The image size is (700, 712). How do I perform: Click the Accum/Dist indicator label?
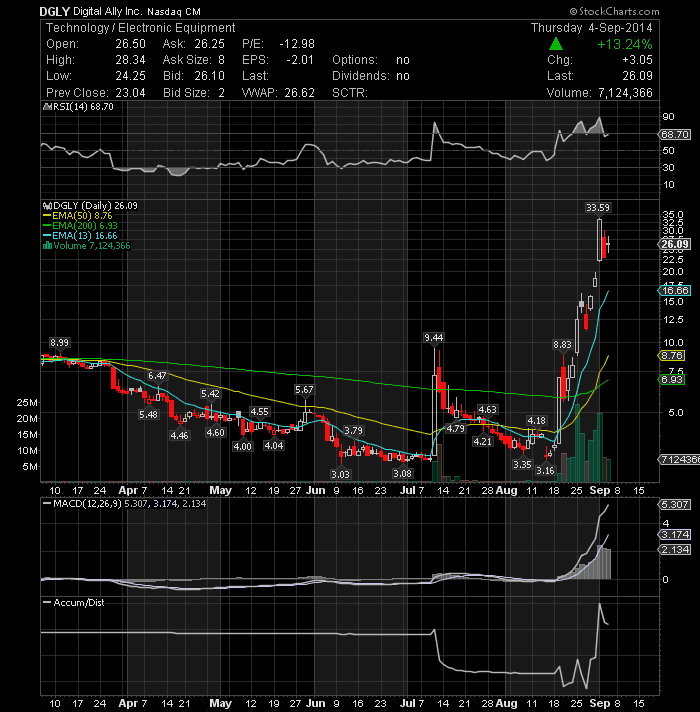(x=74, y=603)
